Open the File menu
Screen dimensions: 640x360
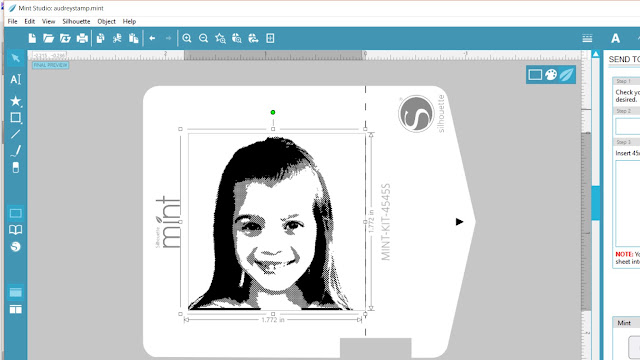pyautogui.click(x=12, y=21)
